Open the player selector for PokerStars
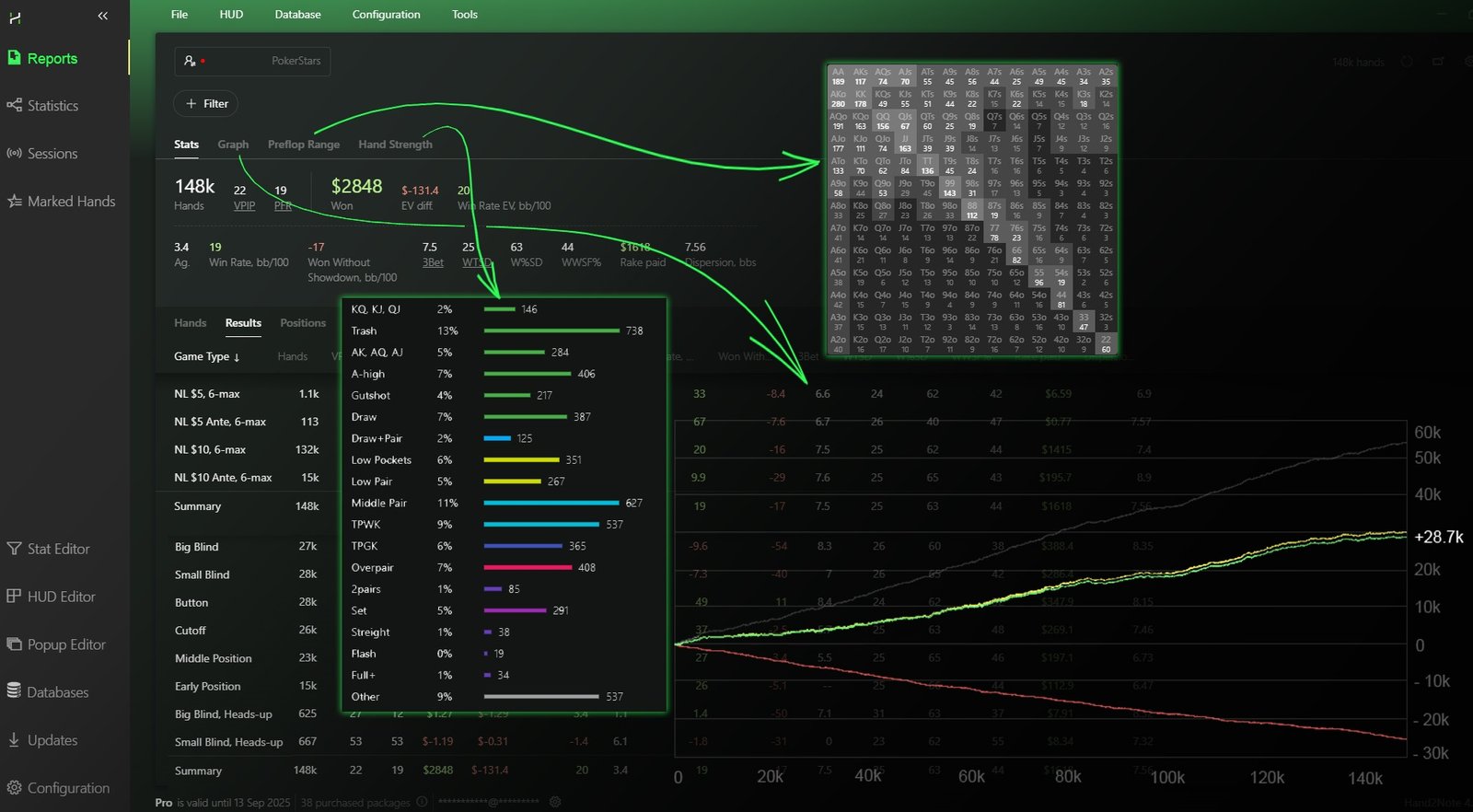This screenshot has width=1473, height=812. point(251,61)
